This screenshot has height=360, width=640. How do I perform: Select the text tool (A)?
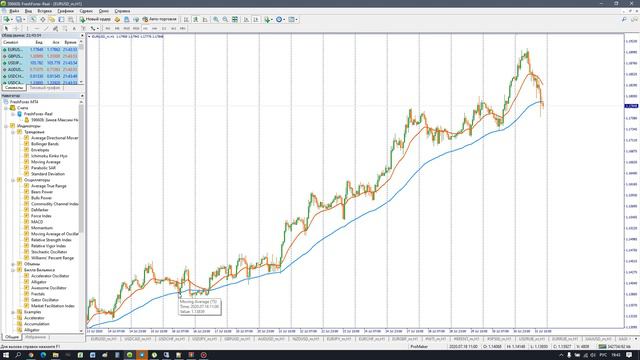[74, 28]
